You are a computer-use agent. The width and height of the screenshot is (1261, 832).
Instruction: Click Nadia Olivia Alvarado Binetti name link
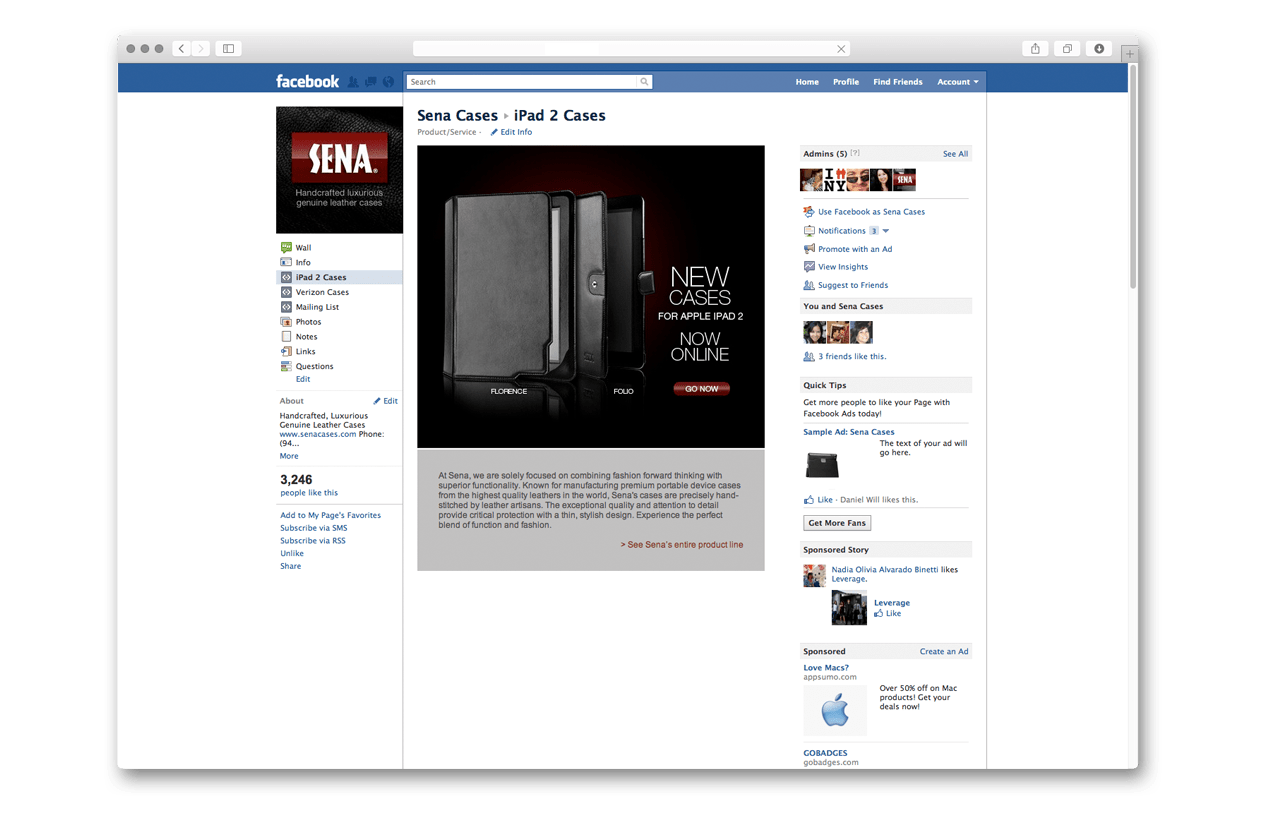(885, 570)
